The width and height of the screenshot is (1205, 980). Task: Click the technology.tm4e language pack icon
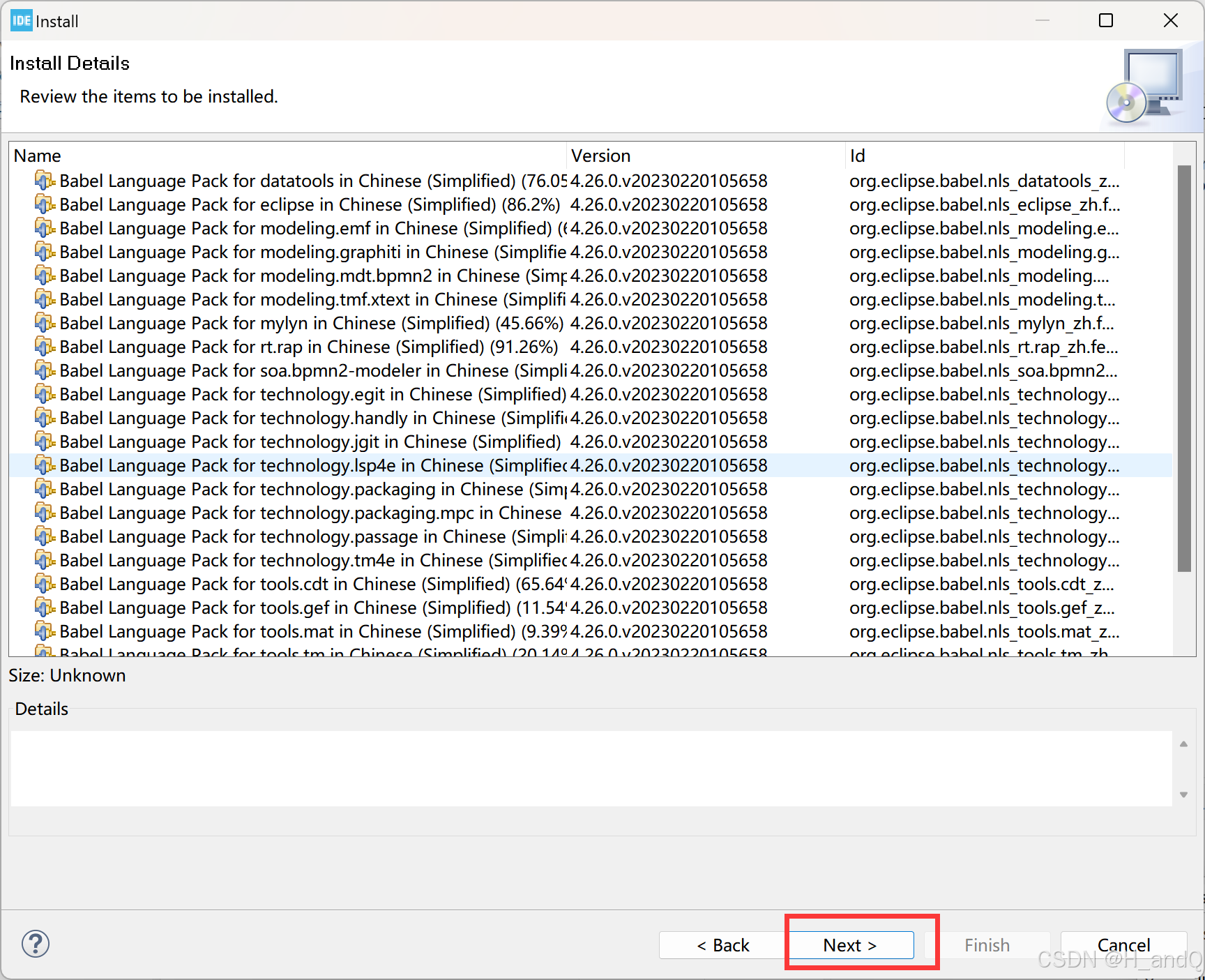(45, 560)
